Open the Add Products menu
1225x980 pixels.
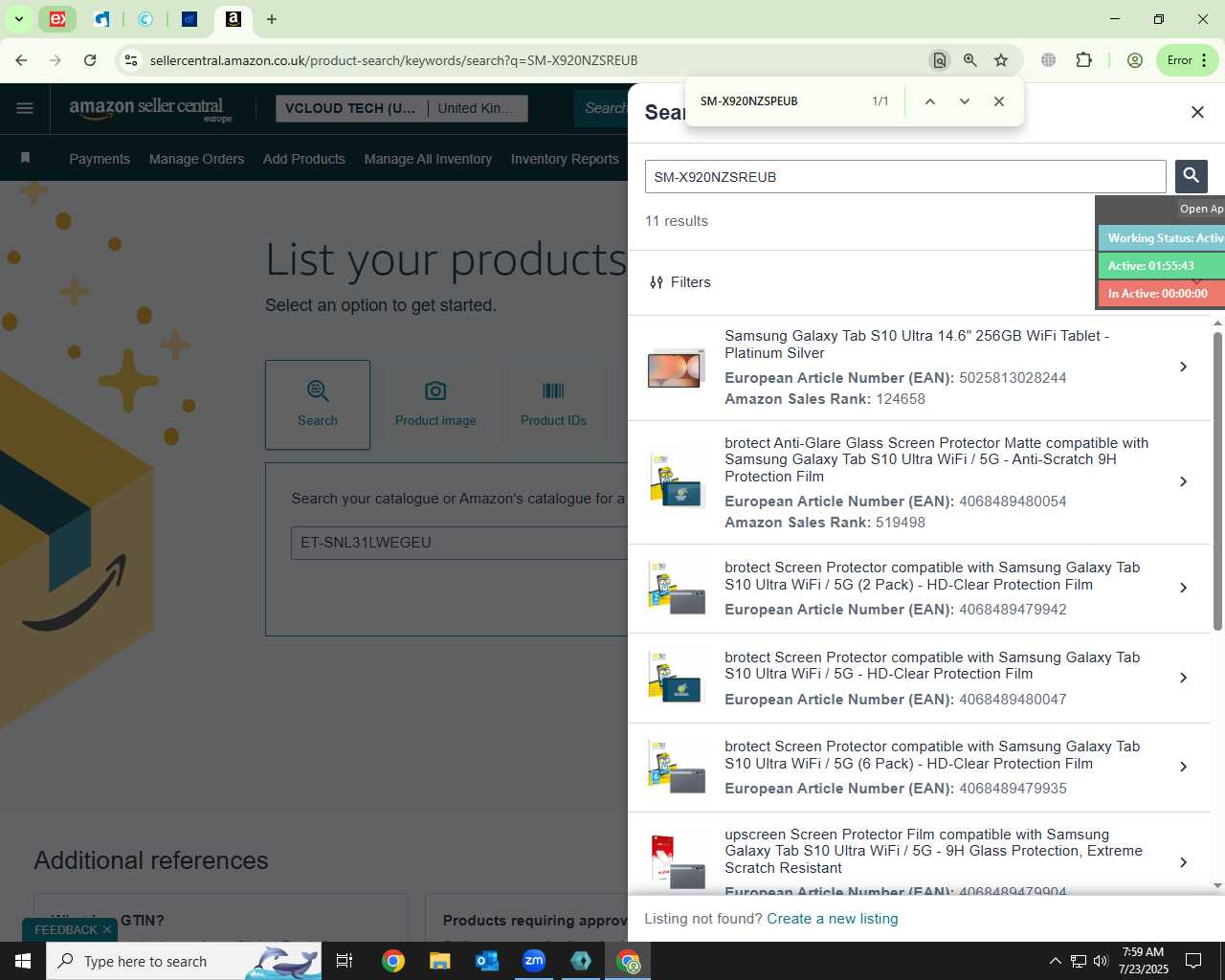pyautogui.click(x=304, y=159)
